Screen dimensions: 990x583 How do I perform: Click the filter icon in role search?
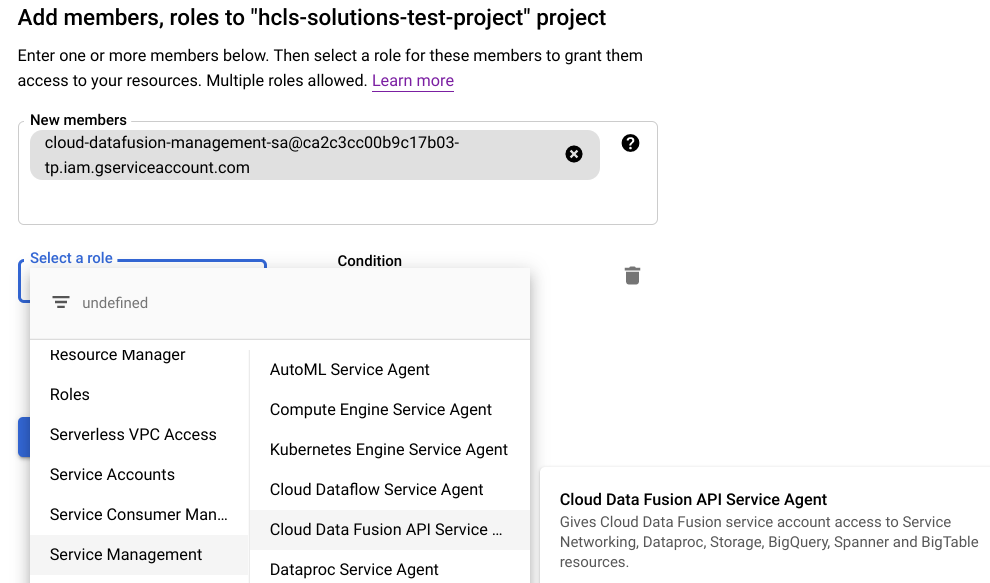click(x=61, y=302)
